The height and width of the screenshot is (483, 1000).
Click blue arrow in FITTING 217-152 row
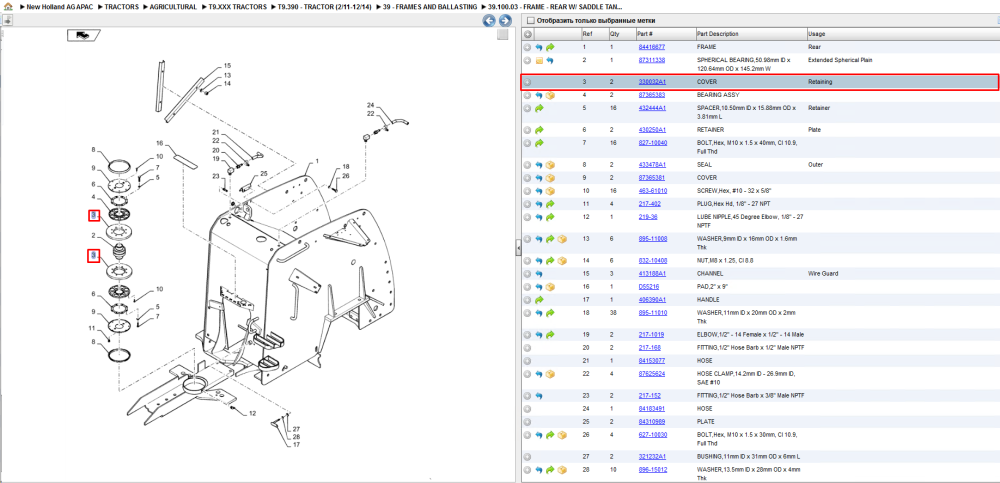pyautogui.click(x=539, y=396)
